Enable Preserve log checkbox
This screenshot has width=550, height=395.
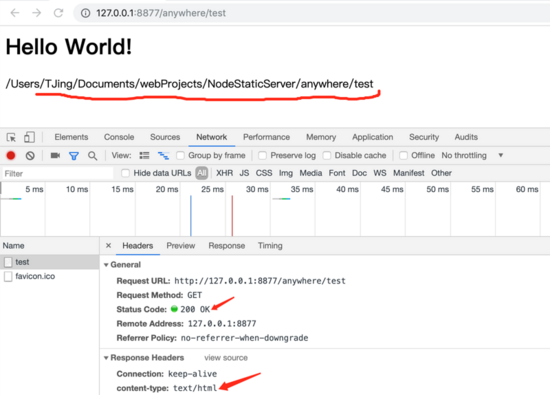tap(262, 155)
